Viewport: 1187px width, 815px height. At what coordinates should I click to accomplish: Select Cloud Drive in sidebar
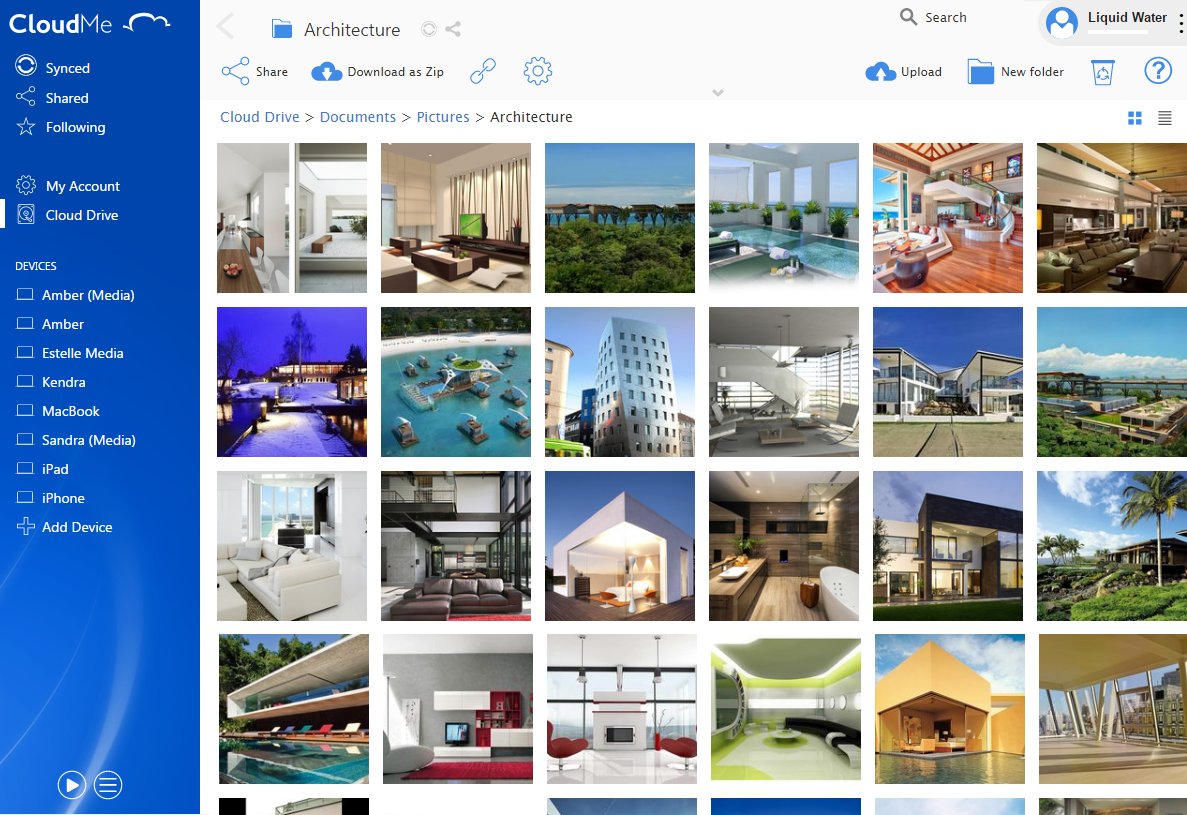pyautogui.click(x=67, y=215)
